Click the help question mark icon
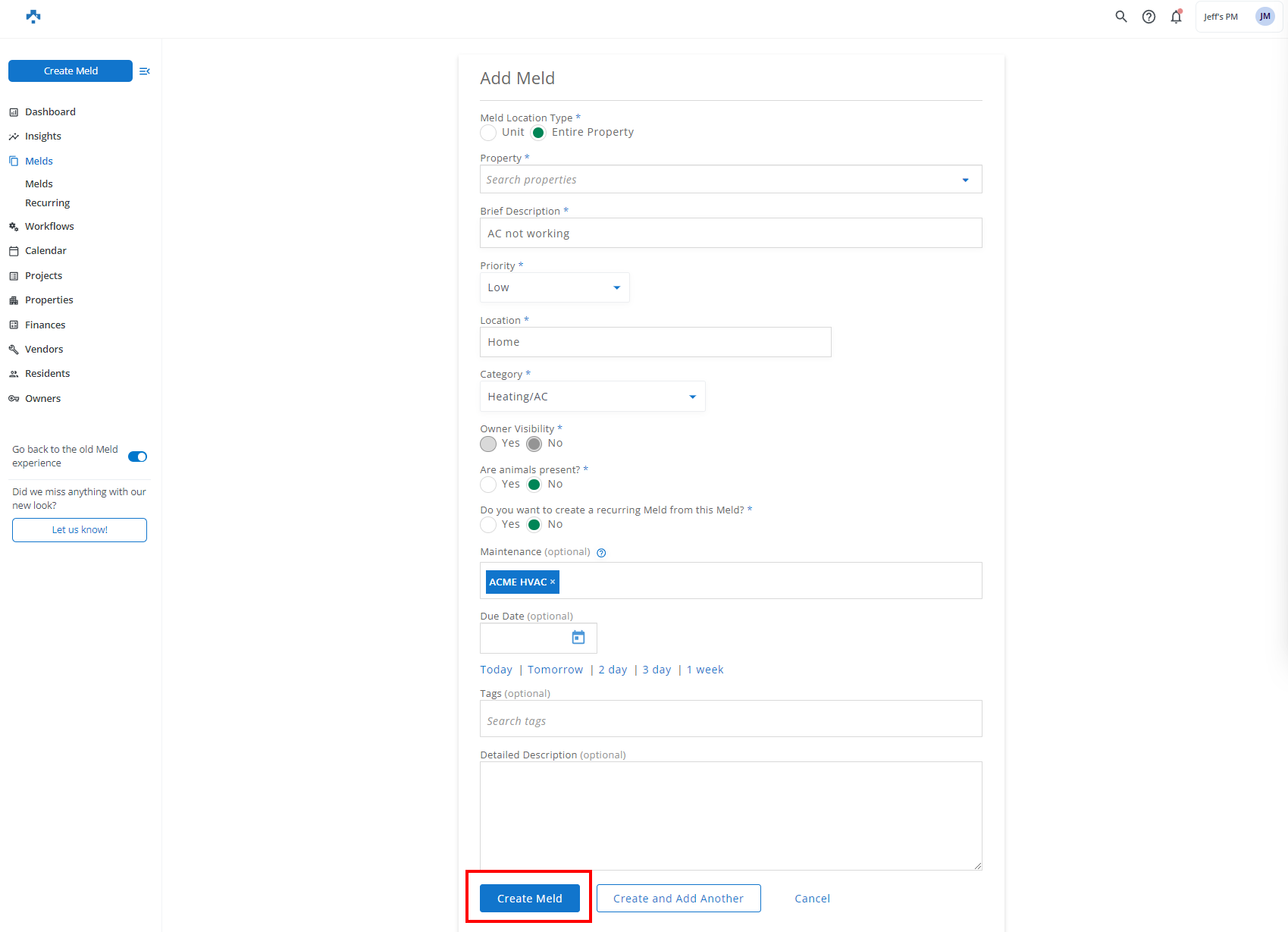Image resolution: width=1288 pixels, height=932 pixels. click(x=1149, y=17)
